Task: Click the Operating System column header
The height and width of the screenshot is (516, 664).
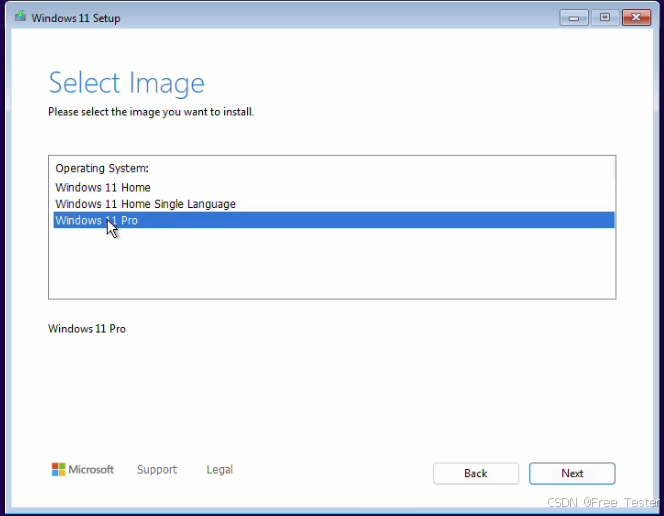Action: pyautogui.click(x=102, y=168)
